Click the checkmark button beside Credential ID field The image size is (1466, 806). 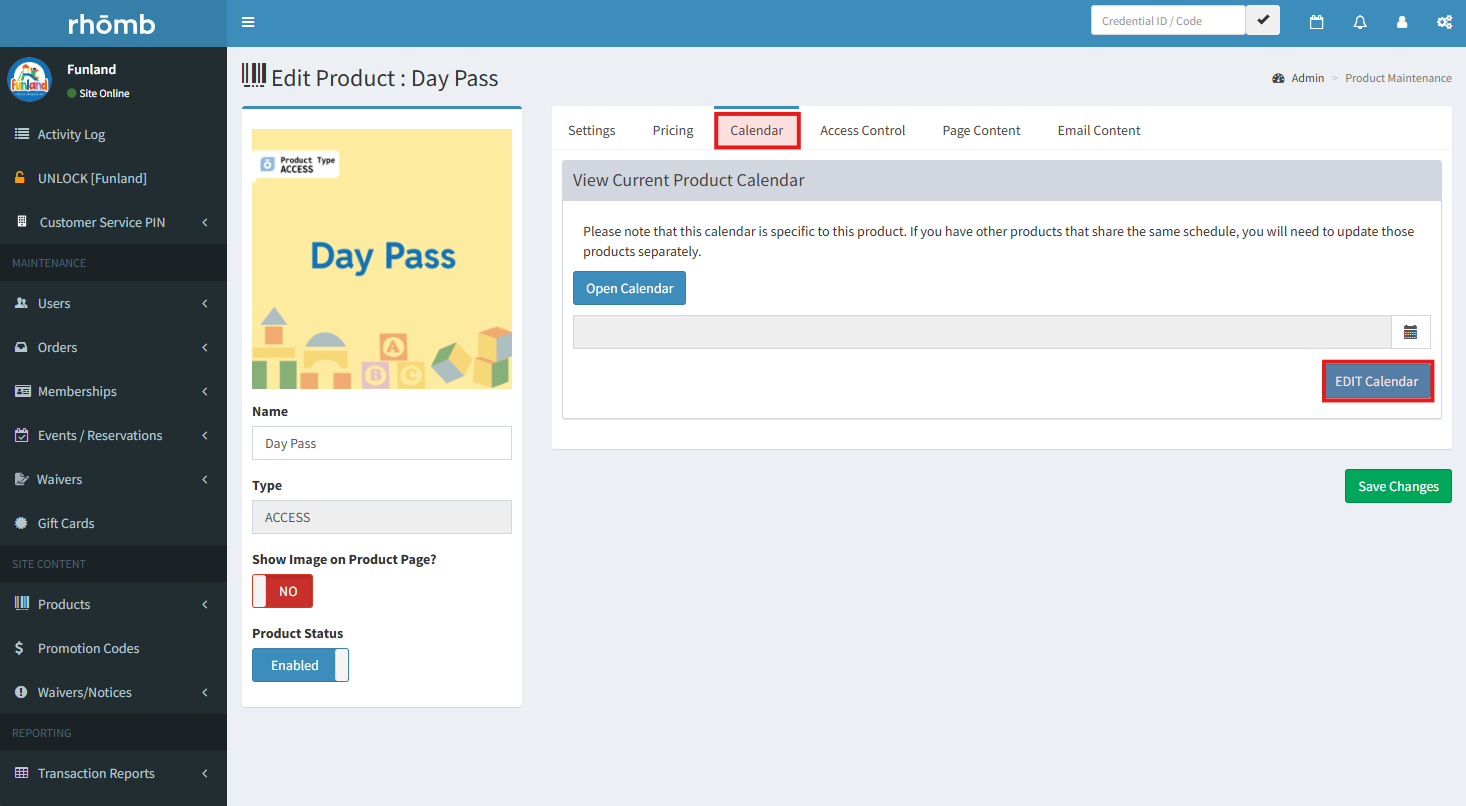pyautogui.click(x=1263, y=21)
